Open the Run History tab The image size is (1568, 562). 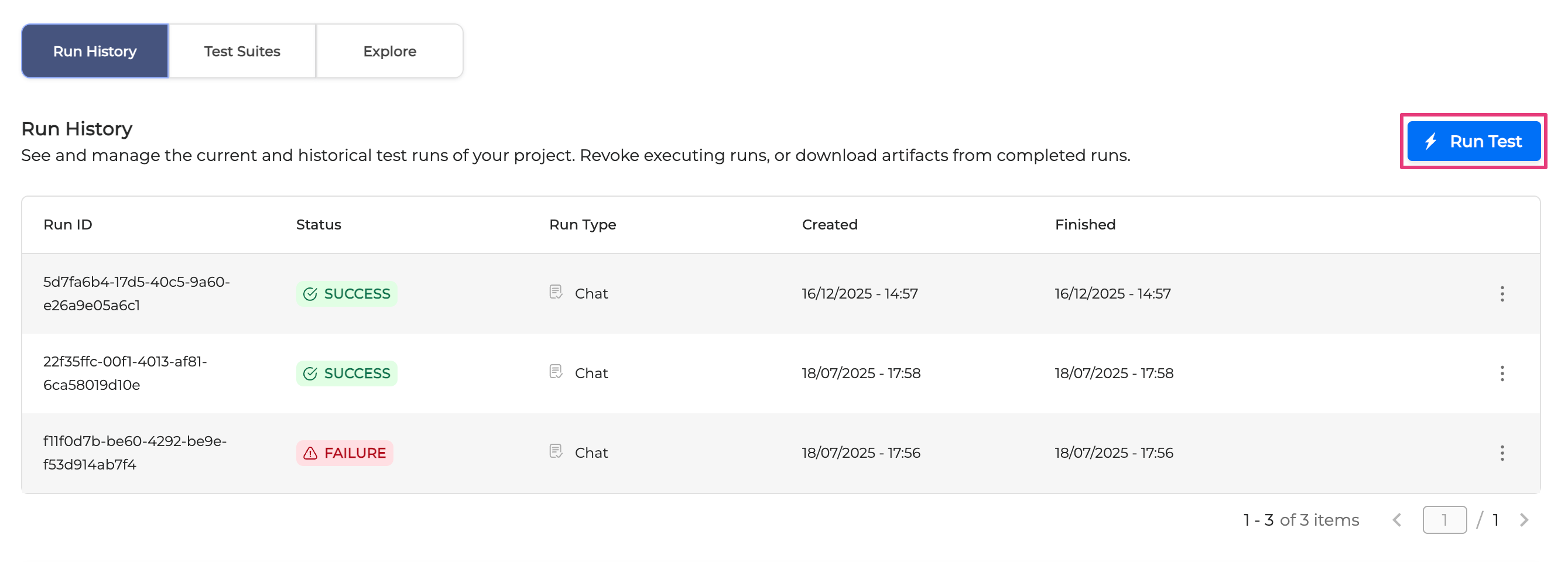point(94,51)
